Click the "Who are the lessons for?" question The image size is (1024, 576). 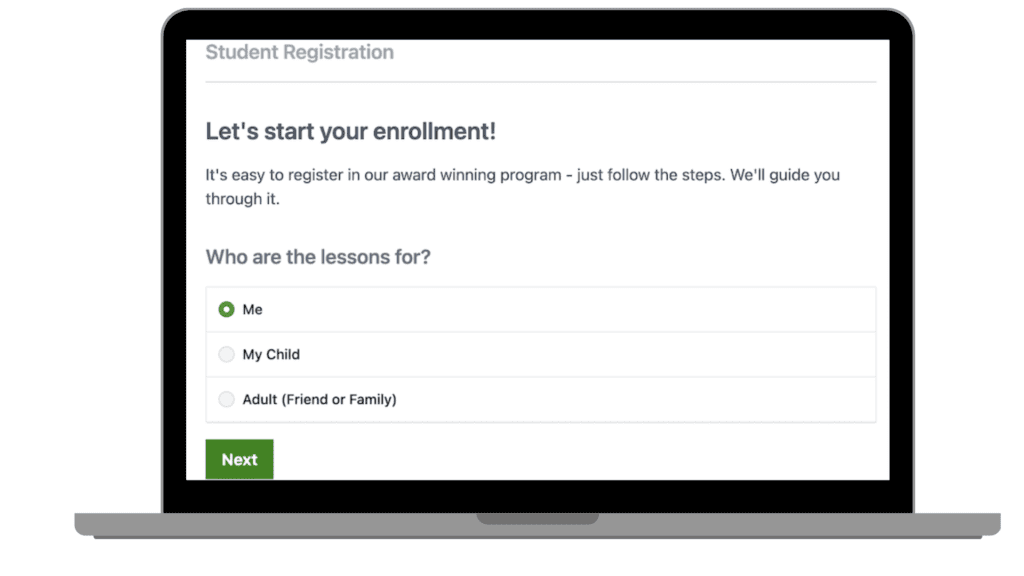(x=318, y=257)
